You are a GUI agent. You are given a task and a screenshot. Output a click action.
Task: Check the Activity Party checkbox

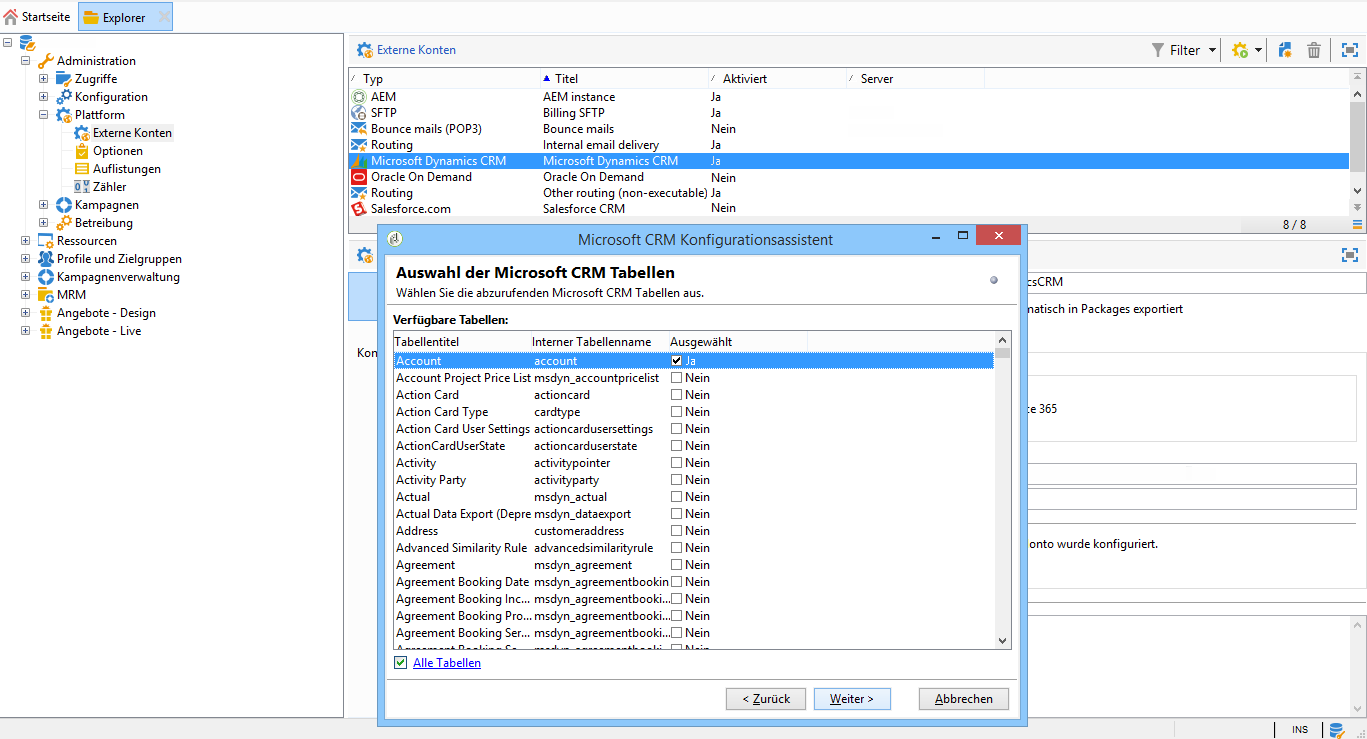(x=677, y=480)
